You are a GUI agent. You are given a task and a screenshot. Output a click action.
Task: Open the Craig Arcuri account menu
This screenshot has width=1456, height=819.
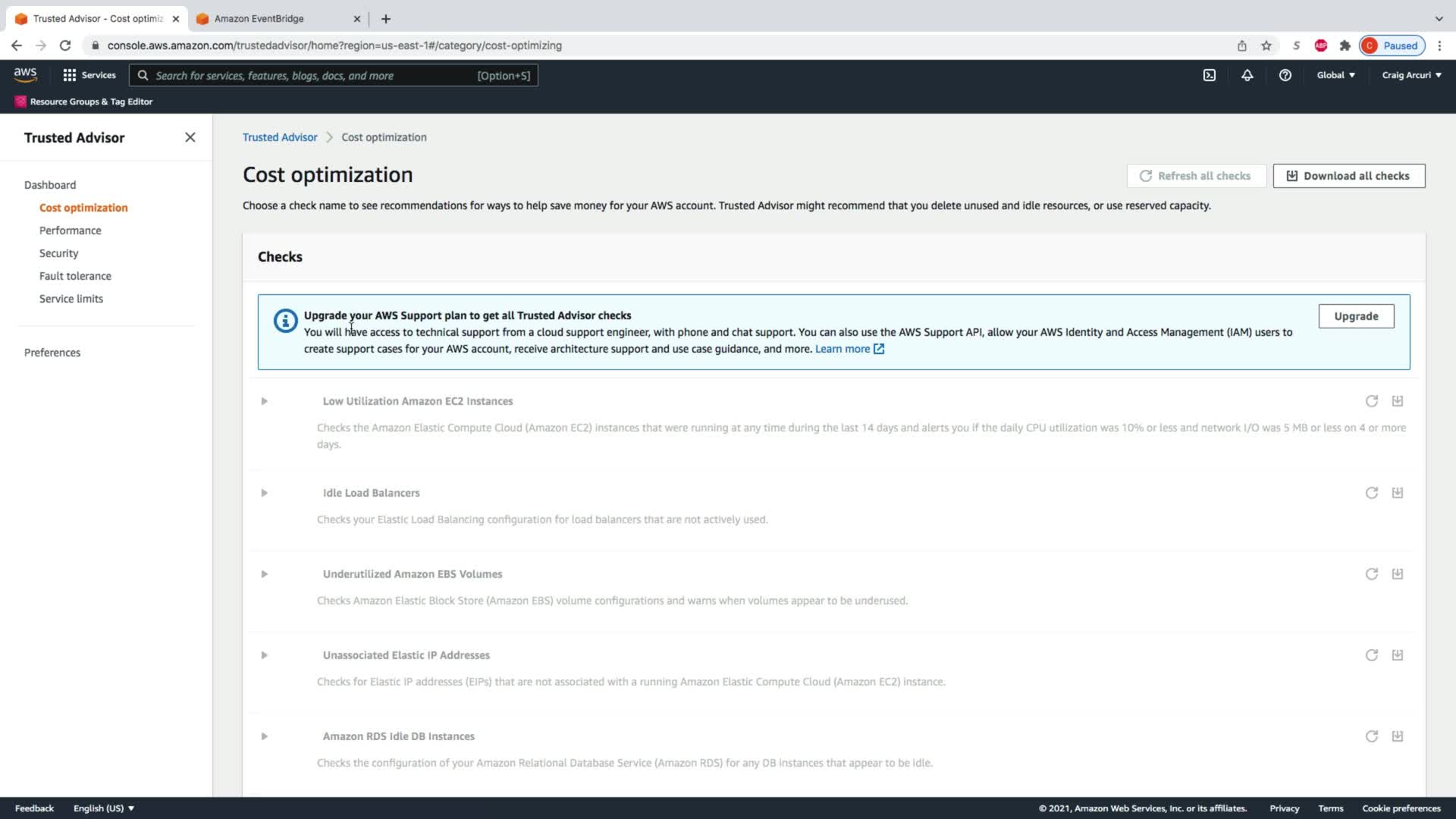(1410, 75)
